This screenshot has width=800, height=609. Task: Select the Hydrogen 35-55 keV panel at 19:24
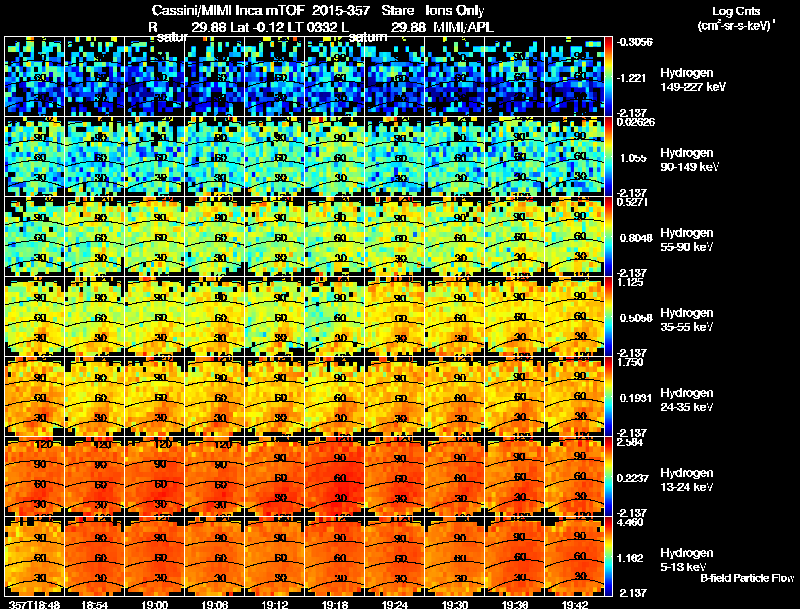tap(395, 316)
